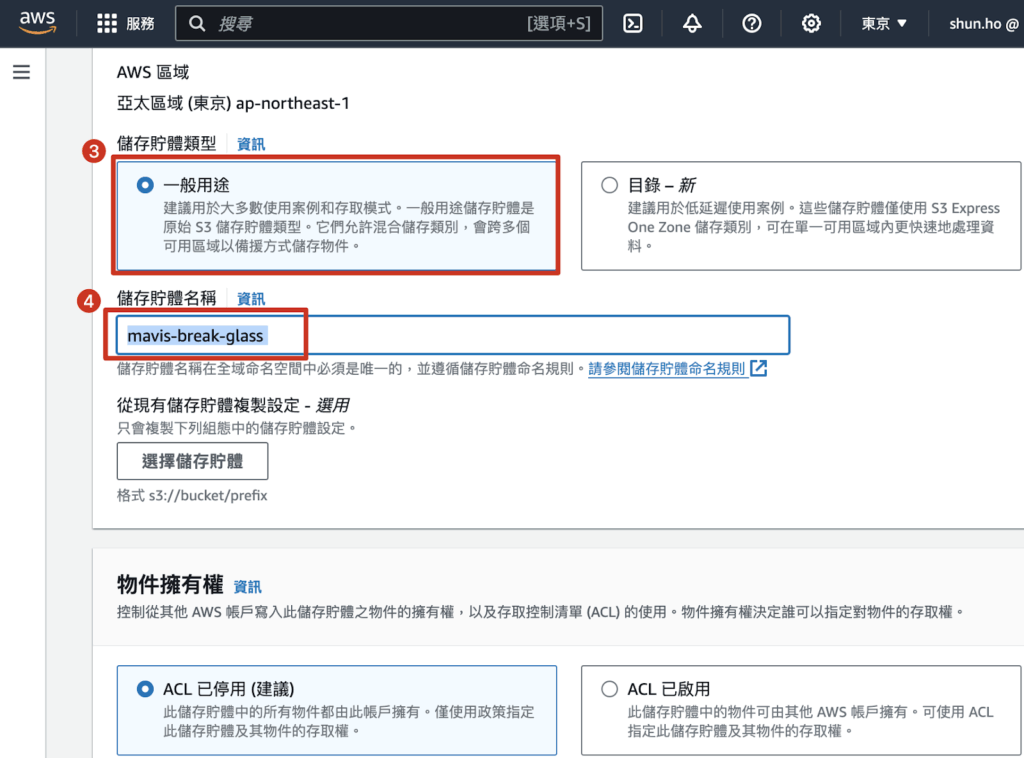Select the 目錄 directory bucket radio
Screen dimensions: 1024x758
(x=610, y=185)
